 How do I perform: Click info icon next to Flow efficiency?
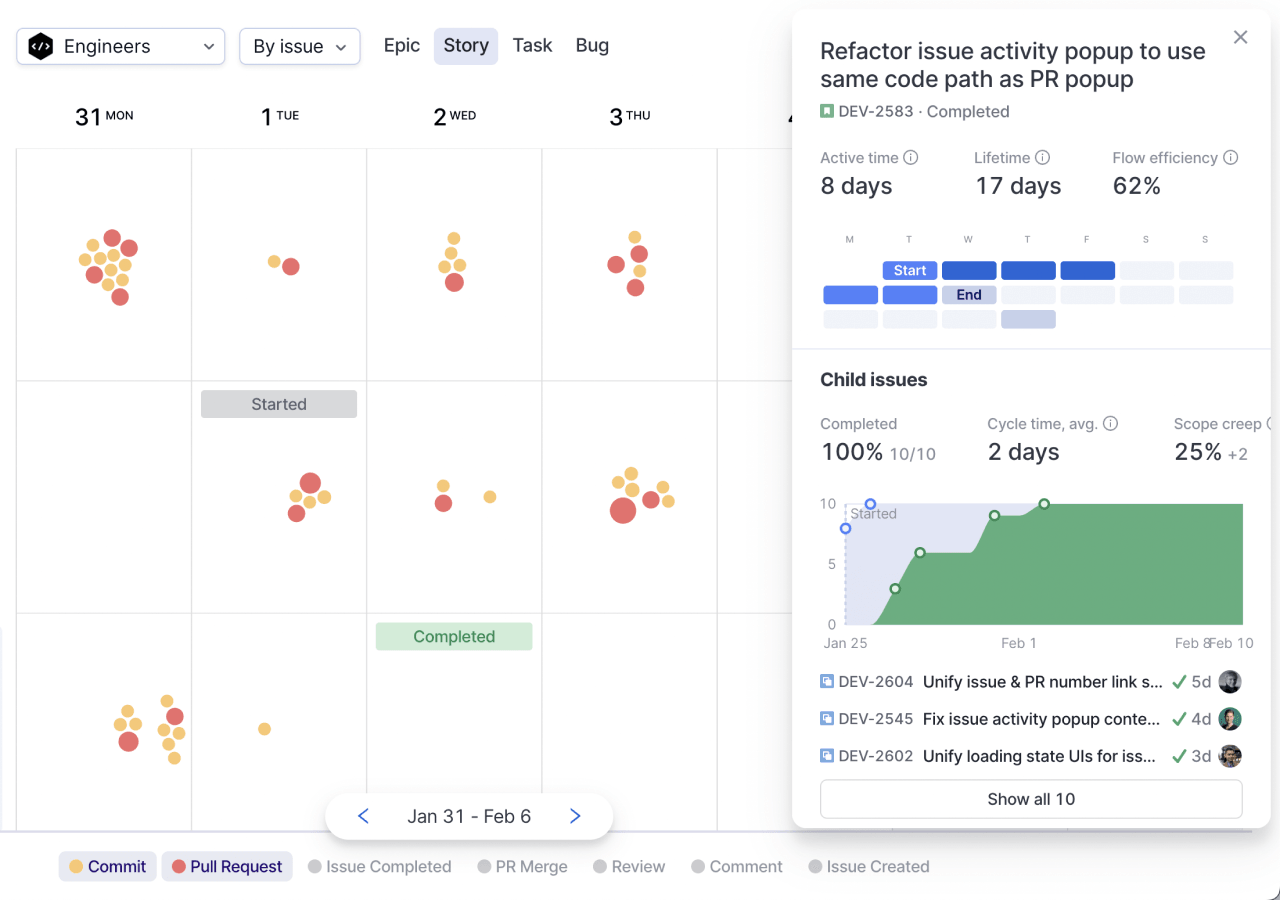[x=1231, y=158]
